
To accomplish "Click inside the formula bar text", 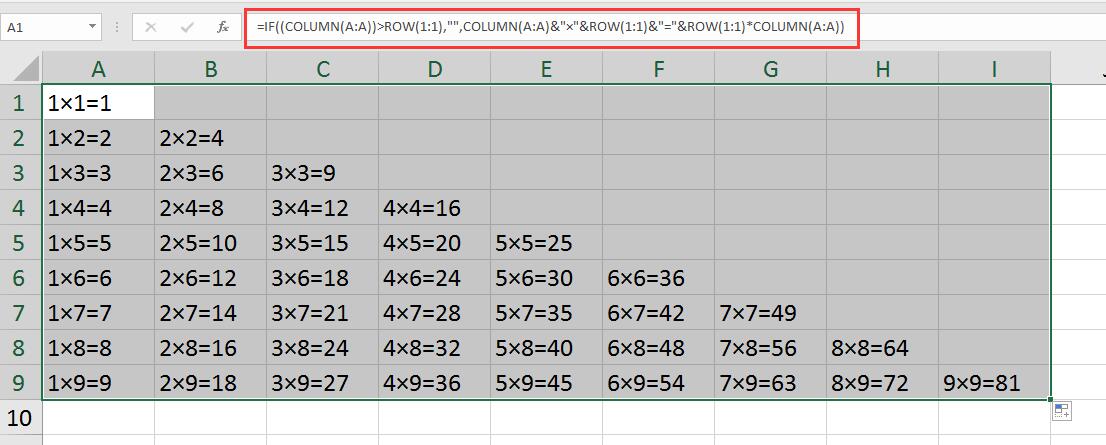I will point(550,28).
